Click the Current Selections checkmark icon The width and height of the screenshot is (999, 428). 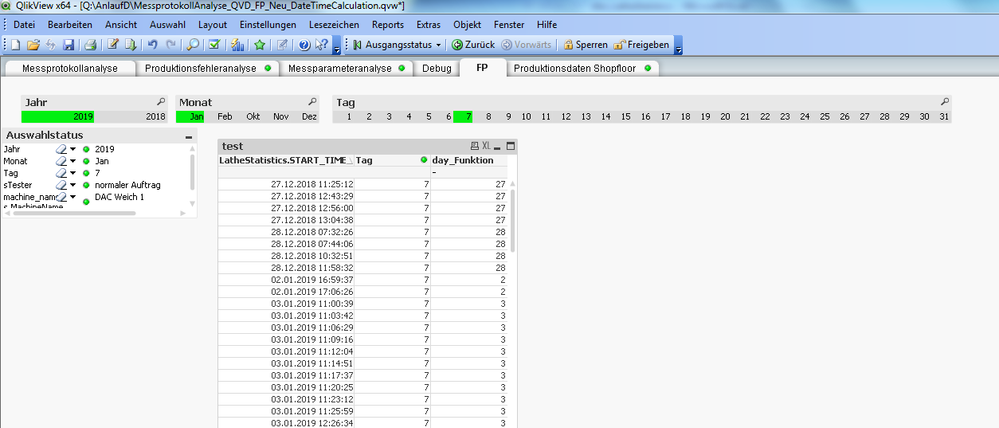click(214, 45)
